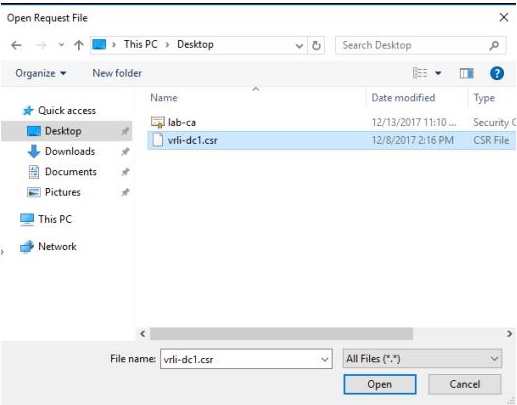
Task: Click the Documents page icon
Action: pos(34,172)
